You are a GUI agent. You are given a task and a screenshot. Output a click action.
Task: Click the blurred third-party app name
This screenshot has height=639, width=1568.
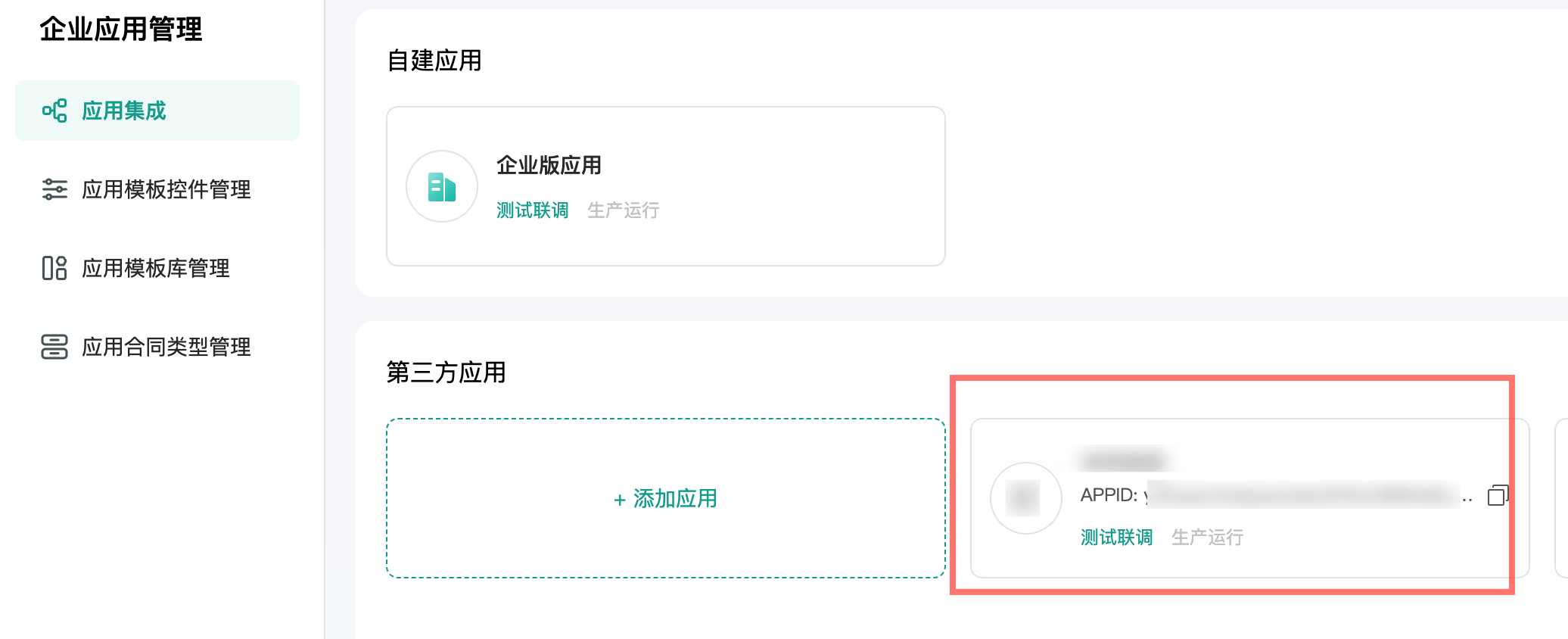pyautogui.click(x=1123, y=460)
